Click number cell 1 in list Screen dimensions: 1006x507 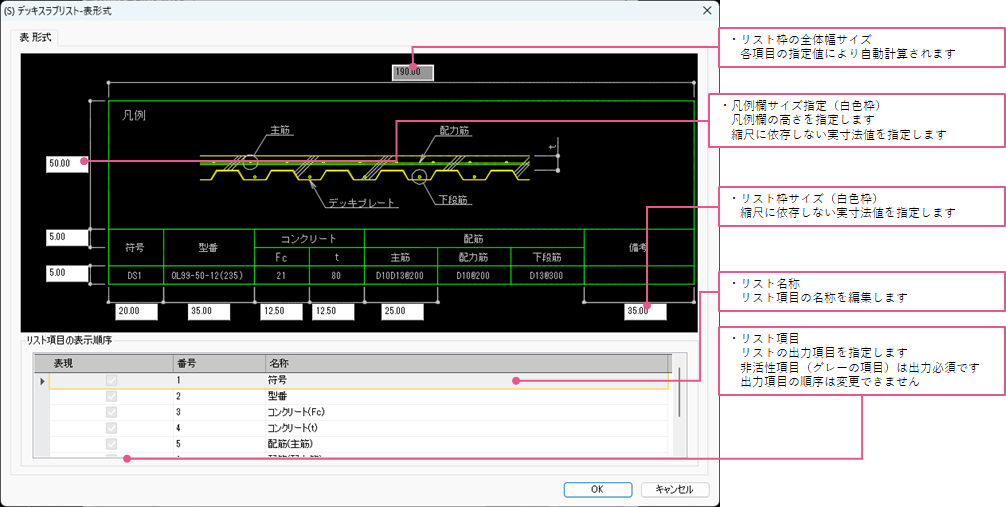coord(219,381)
